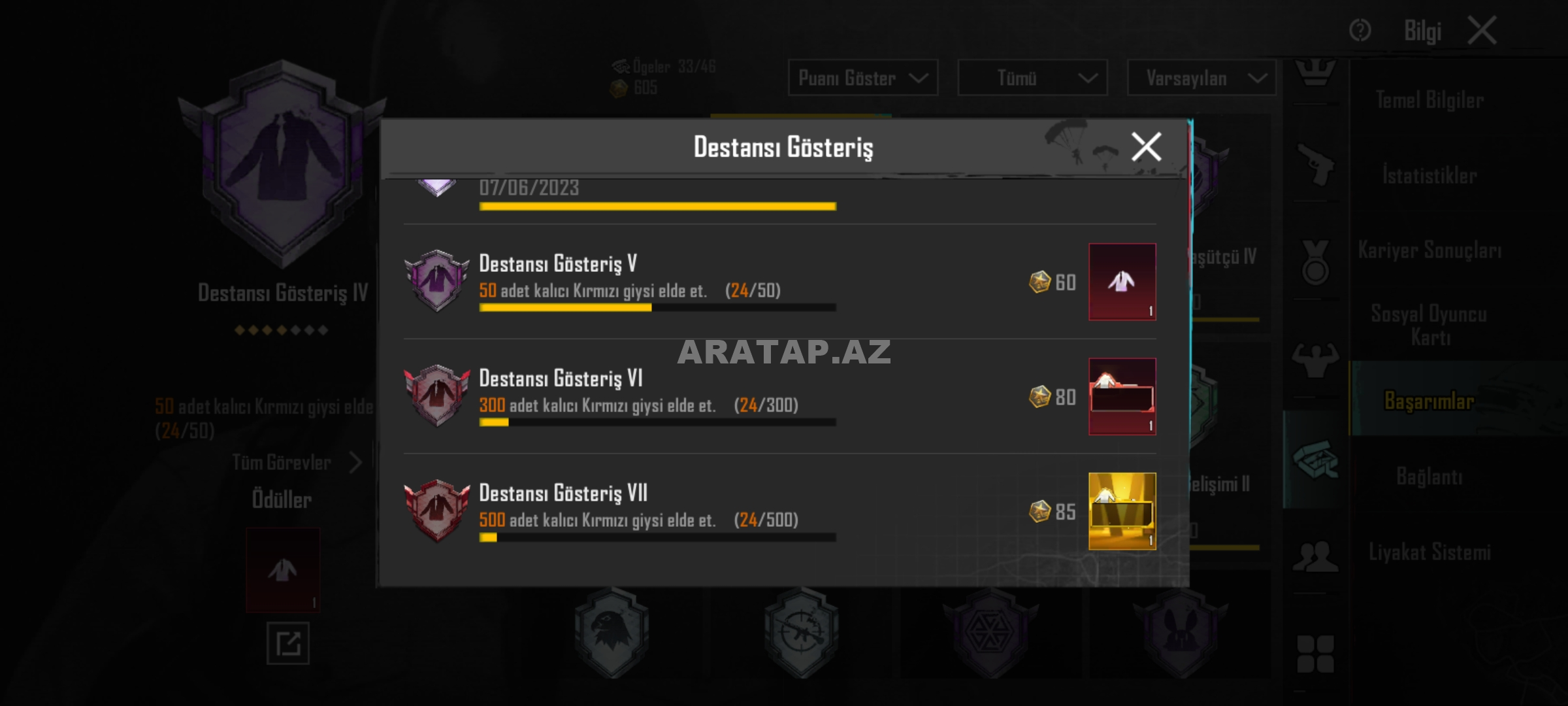Select the Başarımlar tab
This screenshot has width=1568, height=706.
(1429, 401)
